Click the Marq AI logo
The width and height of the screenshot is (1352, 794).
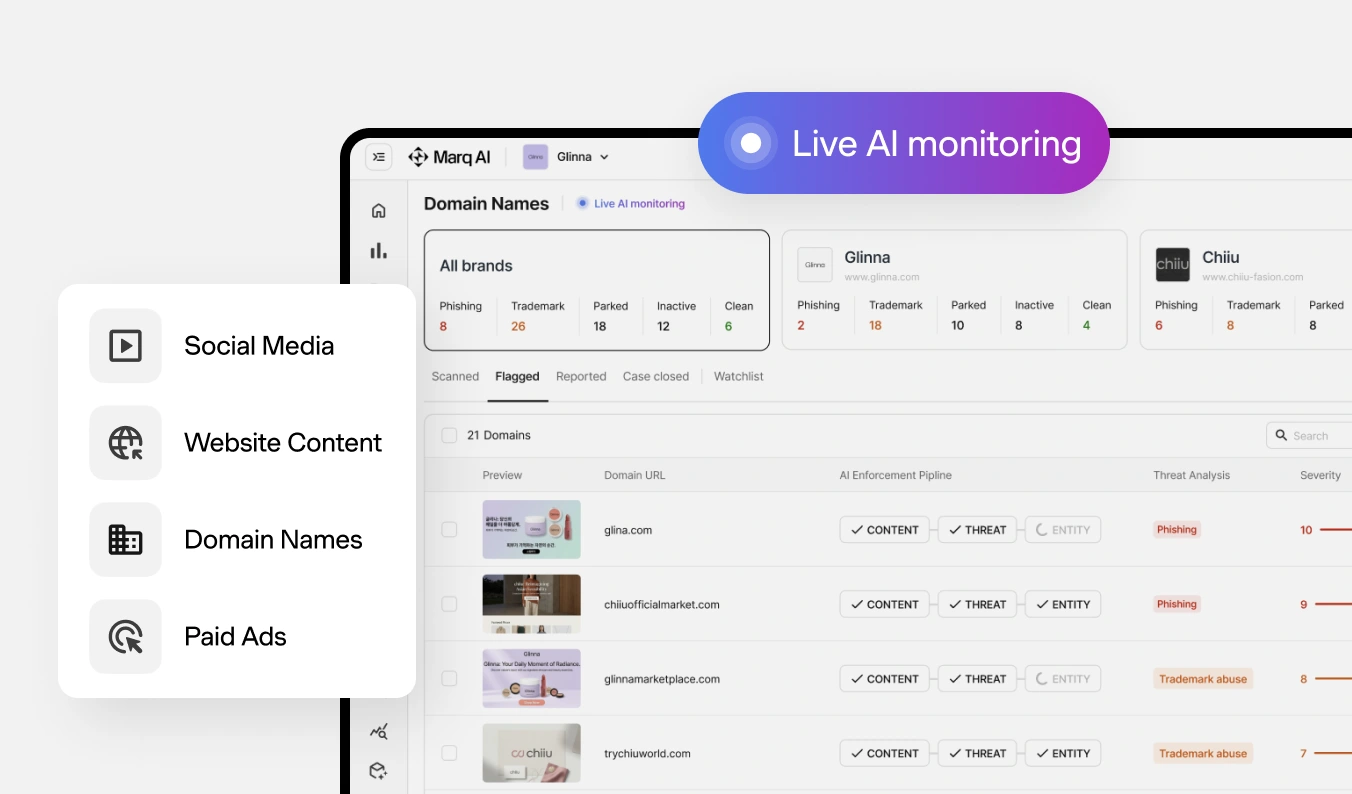449,157
